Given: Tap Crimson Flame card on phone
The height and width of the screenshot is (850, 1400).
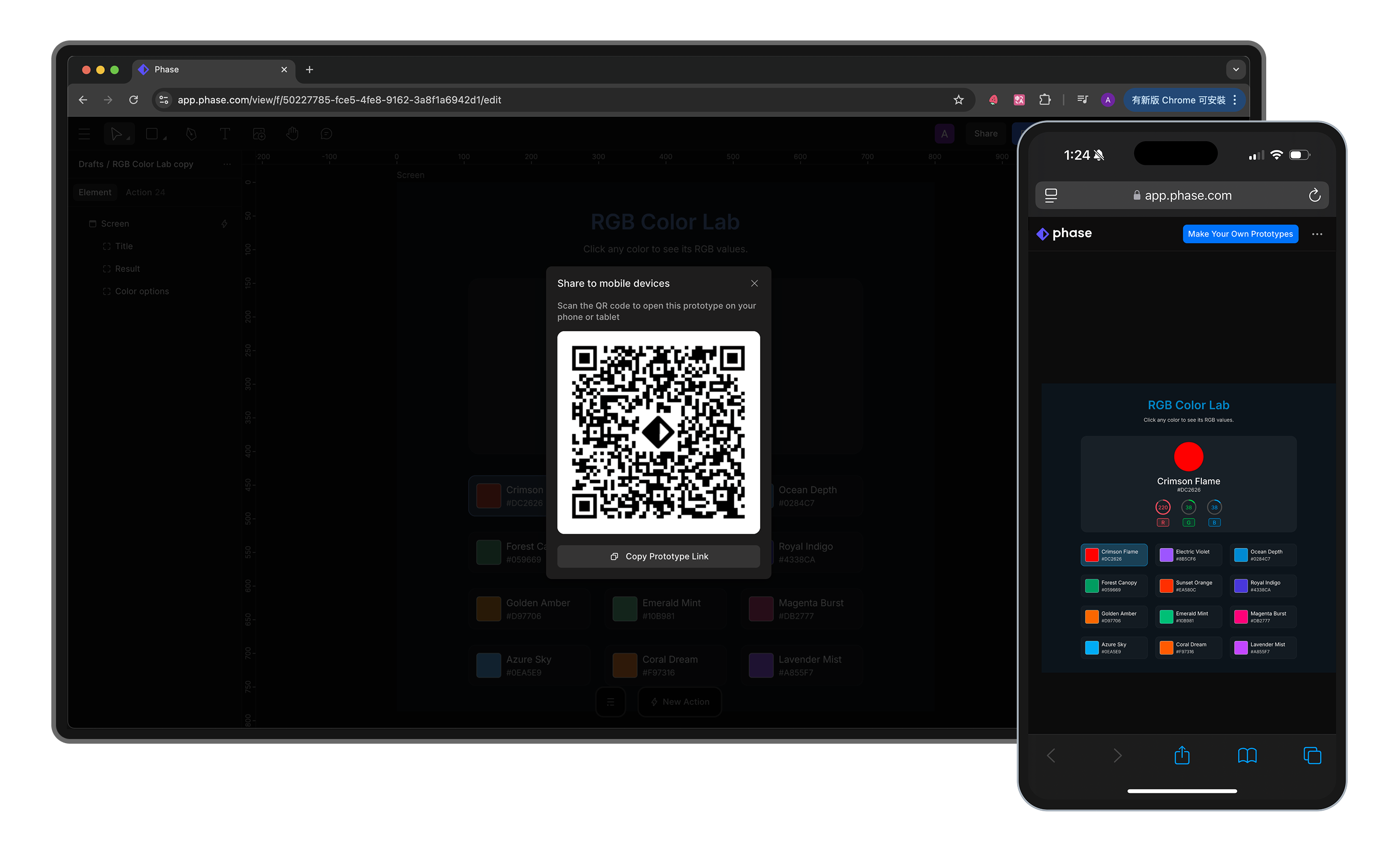Looking at the screenshot, I should click(x=1114, y=555).
